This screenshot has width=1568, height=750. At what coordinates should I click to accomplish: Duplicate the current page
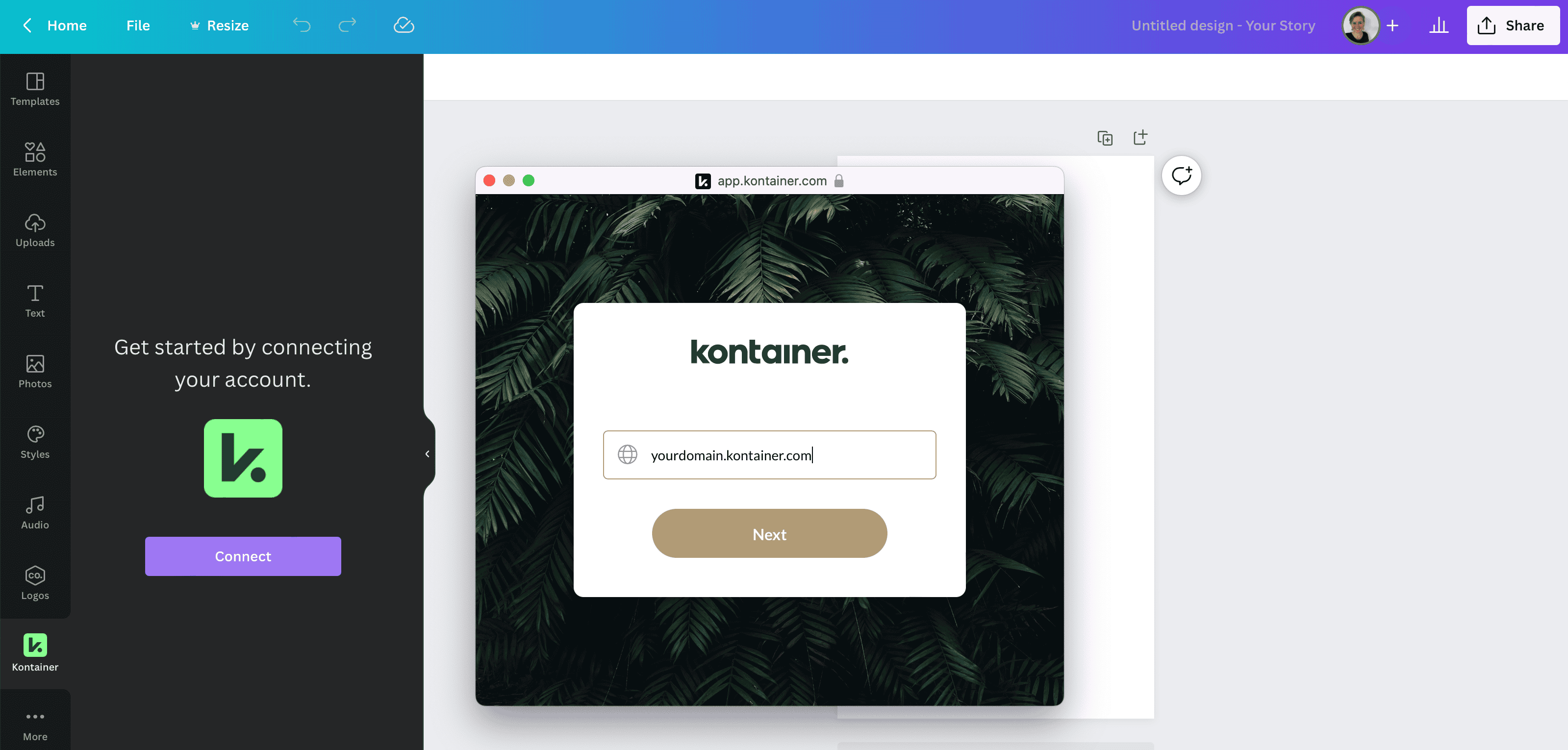1105,138
